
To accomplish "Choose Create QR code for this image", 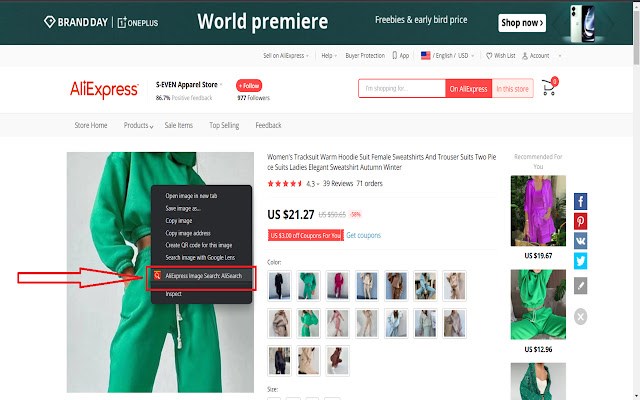I will [201, 245].
